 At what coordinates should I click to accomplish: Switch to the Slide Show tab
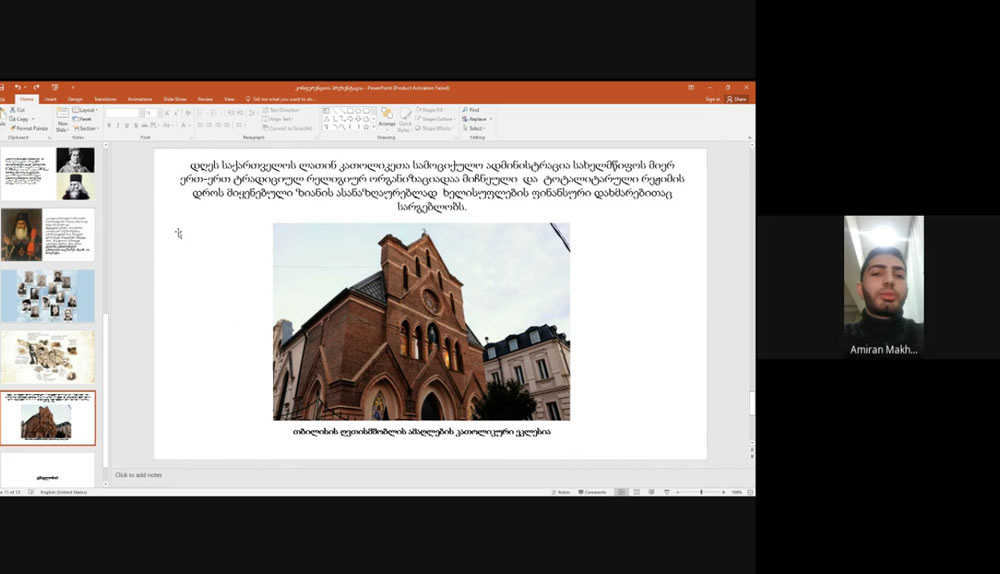(174, 99)
